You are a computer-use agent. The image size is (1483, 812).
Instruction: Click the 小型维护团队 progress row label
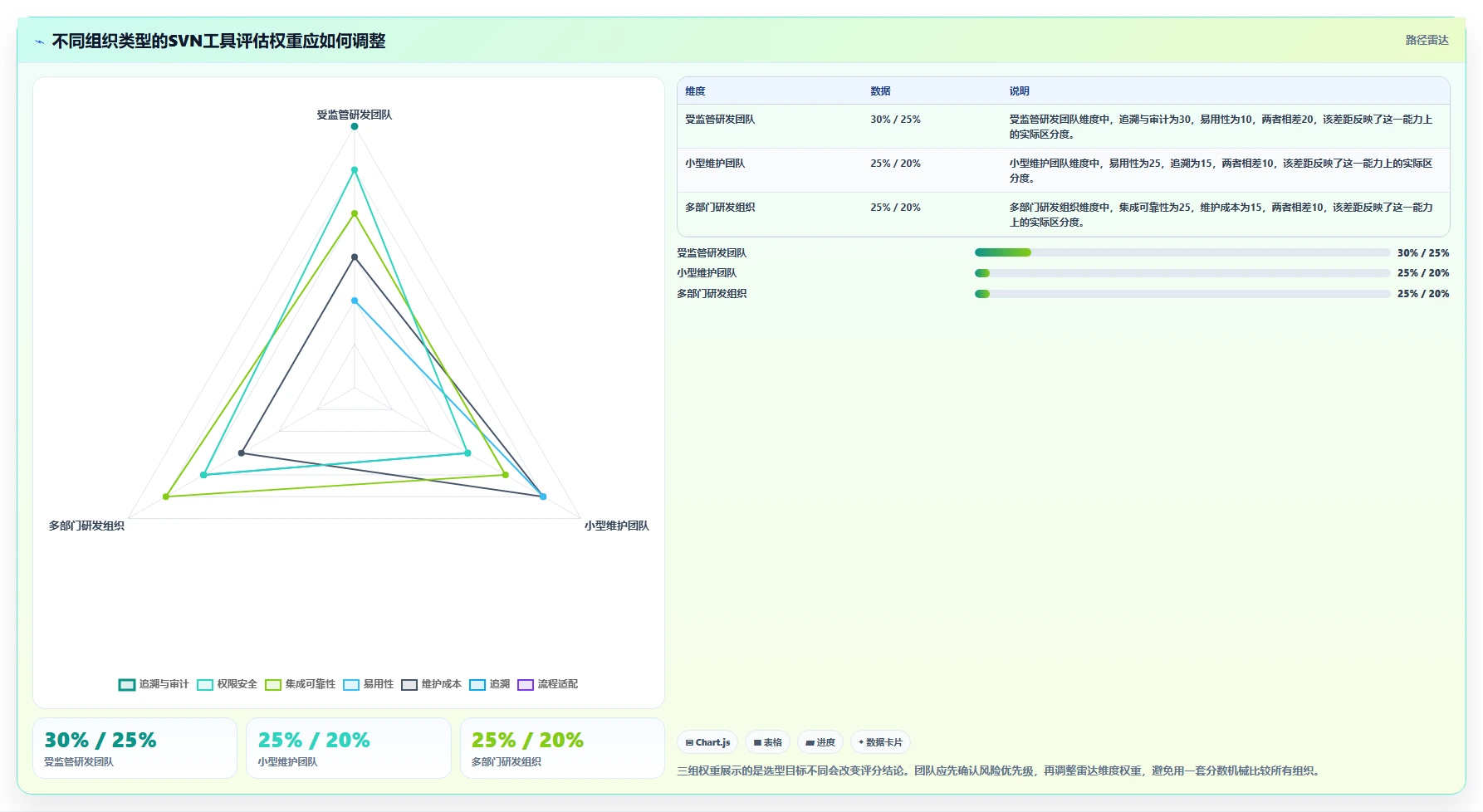[707, 273]
